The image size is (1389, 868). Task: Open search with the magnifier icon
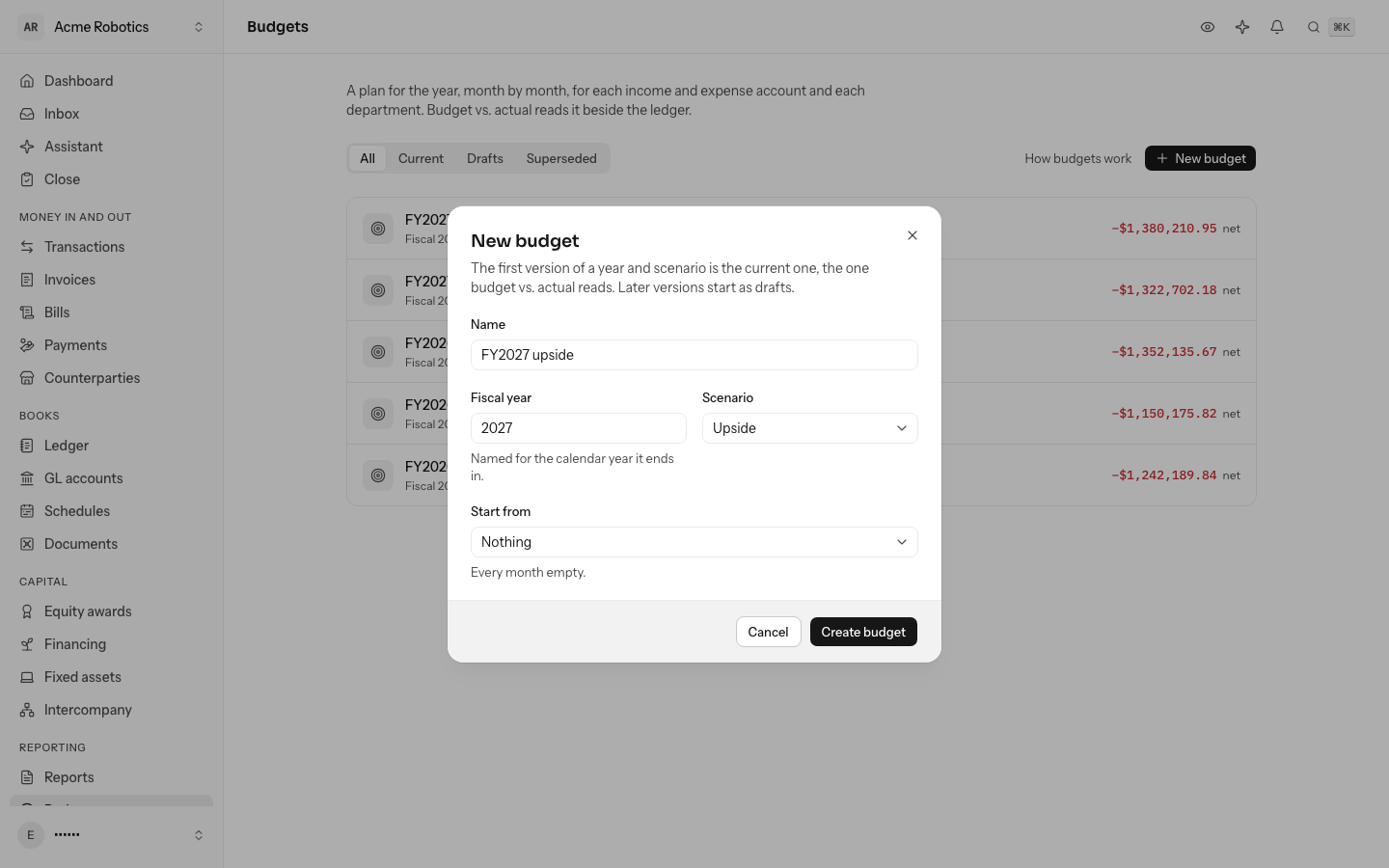(x=1314, y=27)
